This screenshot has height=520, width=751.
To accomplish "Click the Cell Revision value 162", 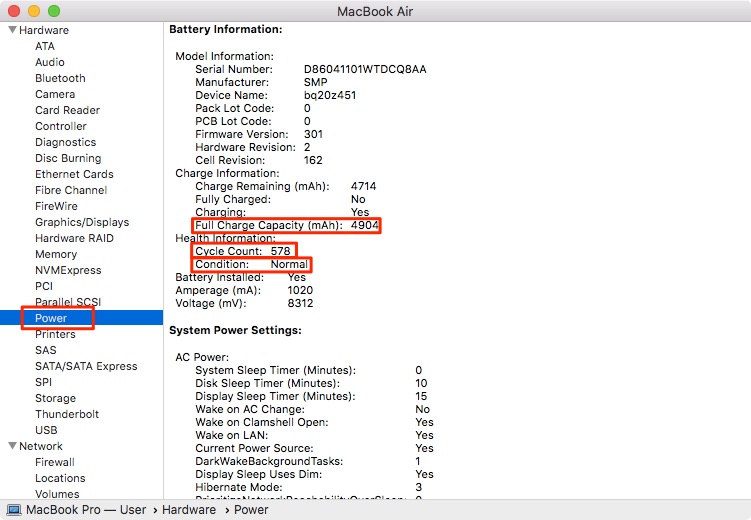I will click(313, 160).
